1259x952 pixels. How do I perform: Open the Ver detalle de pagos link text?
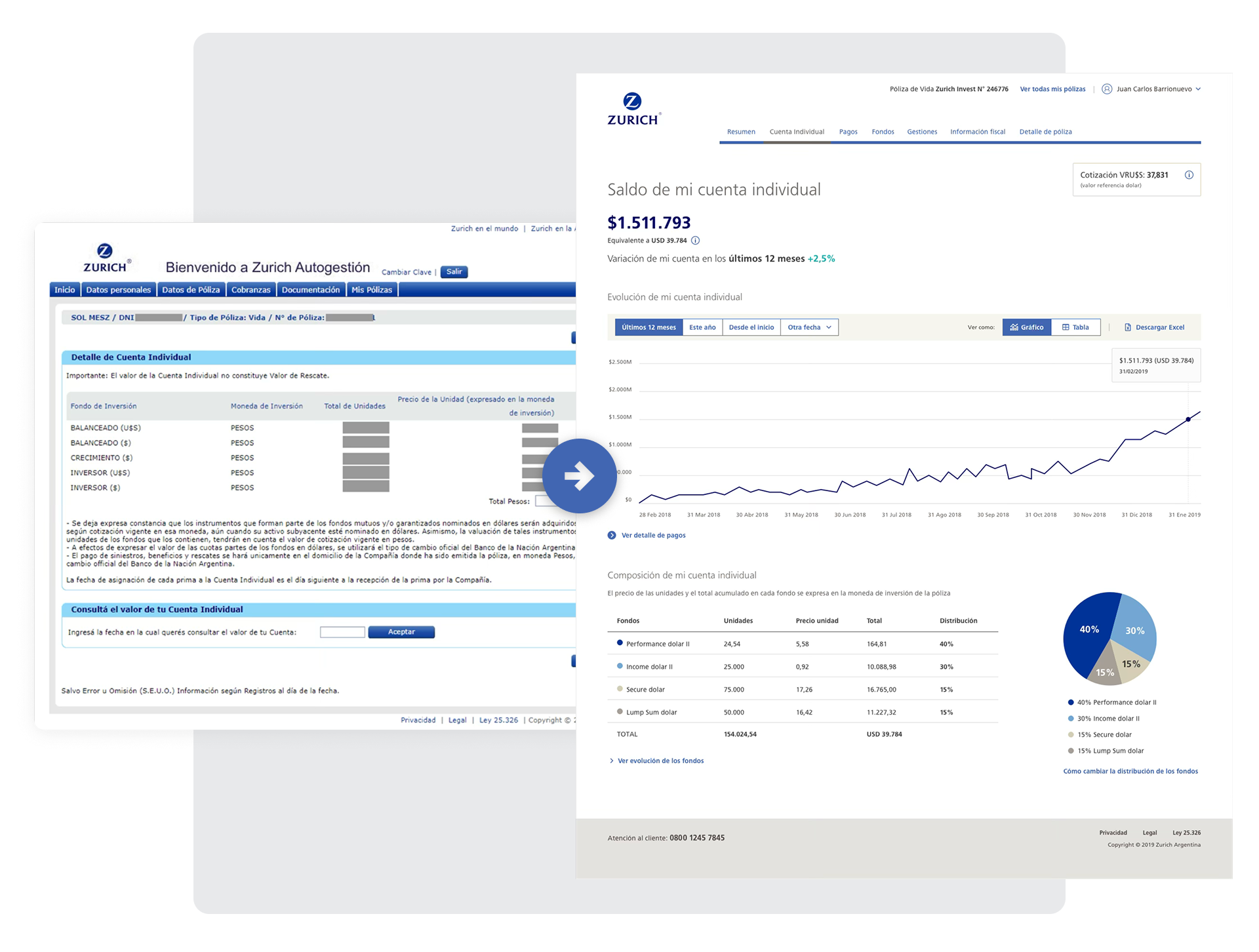(654, 535)
